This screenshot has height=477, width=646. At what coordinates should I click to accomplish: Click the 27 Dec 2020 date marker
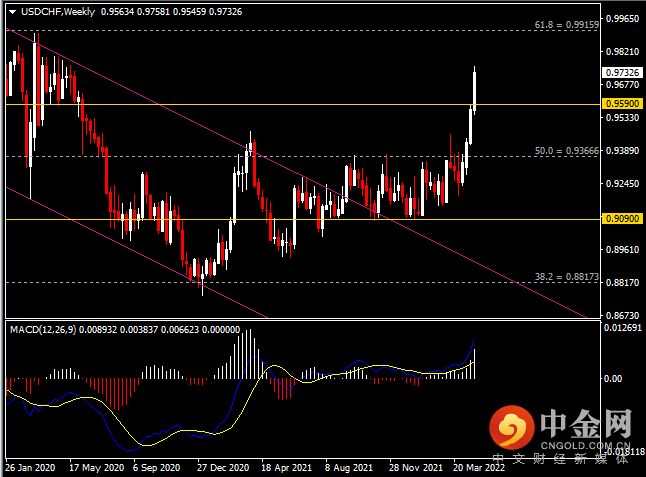(223, 468)
